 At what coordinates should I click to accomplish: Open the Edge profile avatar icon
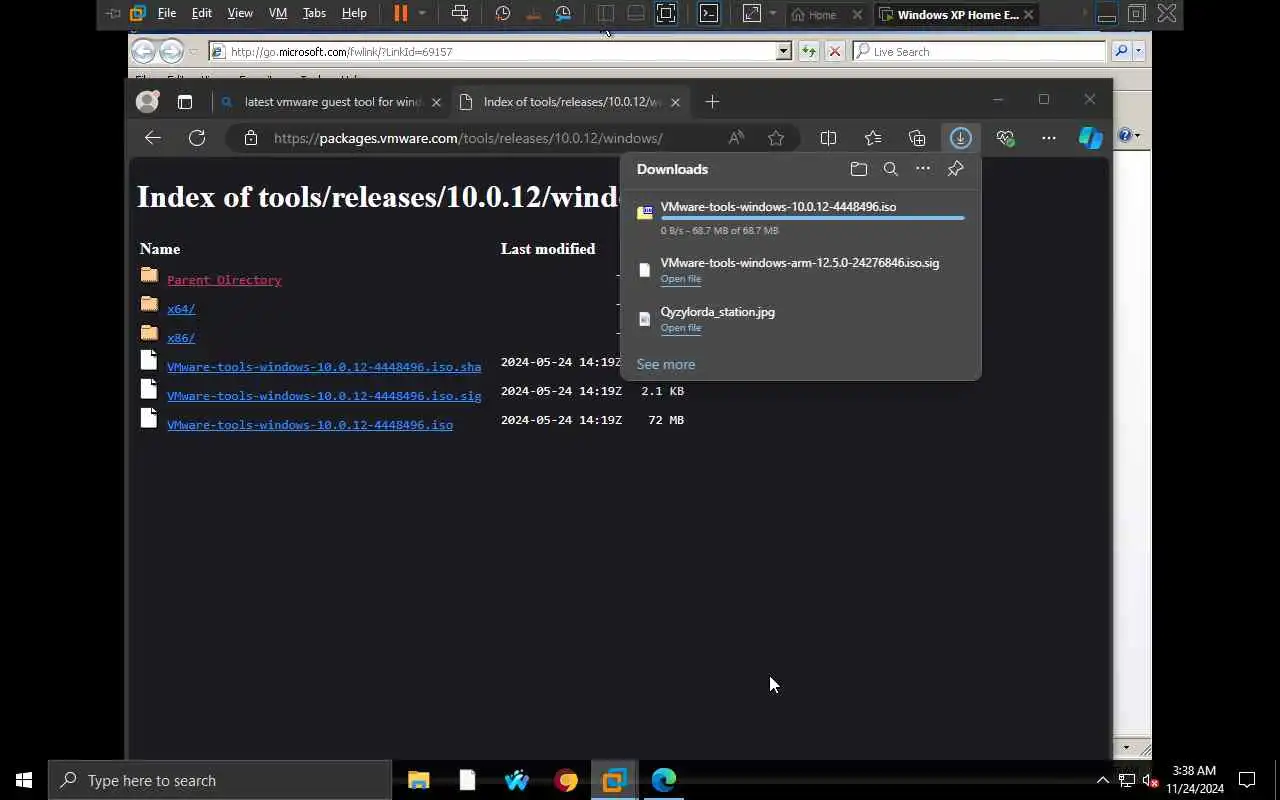point(147,101)
